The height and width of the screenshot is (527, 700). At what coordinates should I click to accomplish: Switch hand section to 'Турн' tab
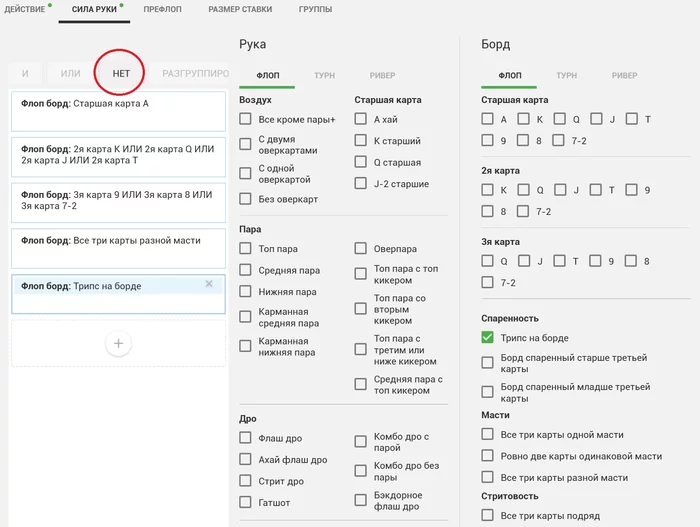coord(324,75)
